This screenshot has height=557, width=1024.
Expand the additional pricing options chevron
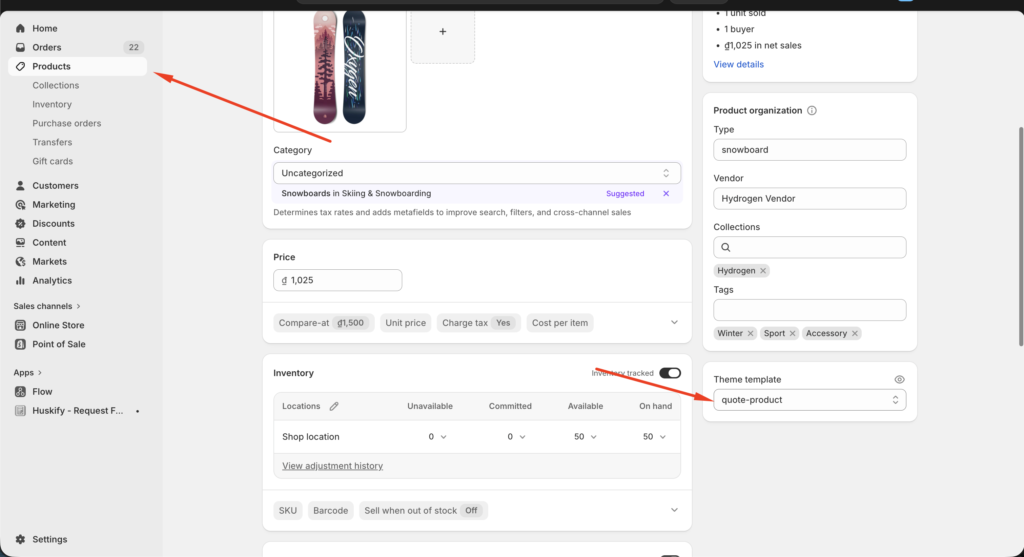pos(674,323)
